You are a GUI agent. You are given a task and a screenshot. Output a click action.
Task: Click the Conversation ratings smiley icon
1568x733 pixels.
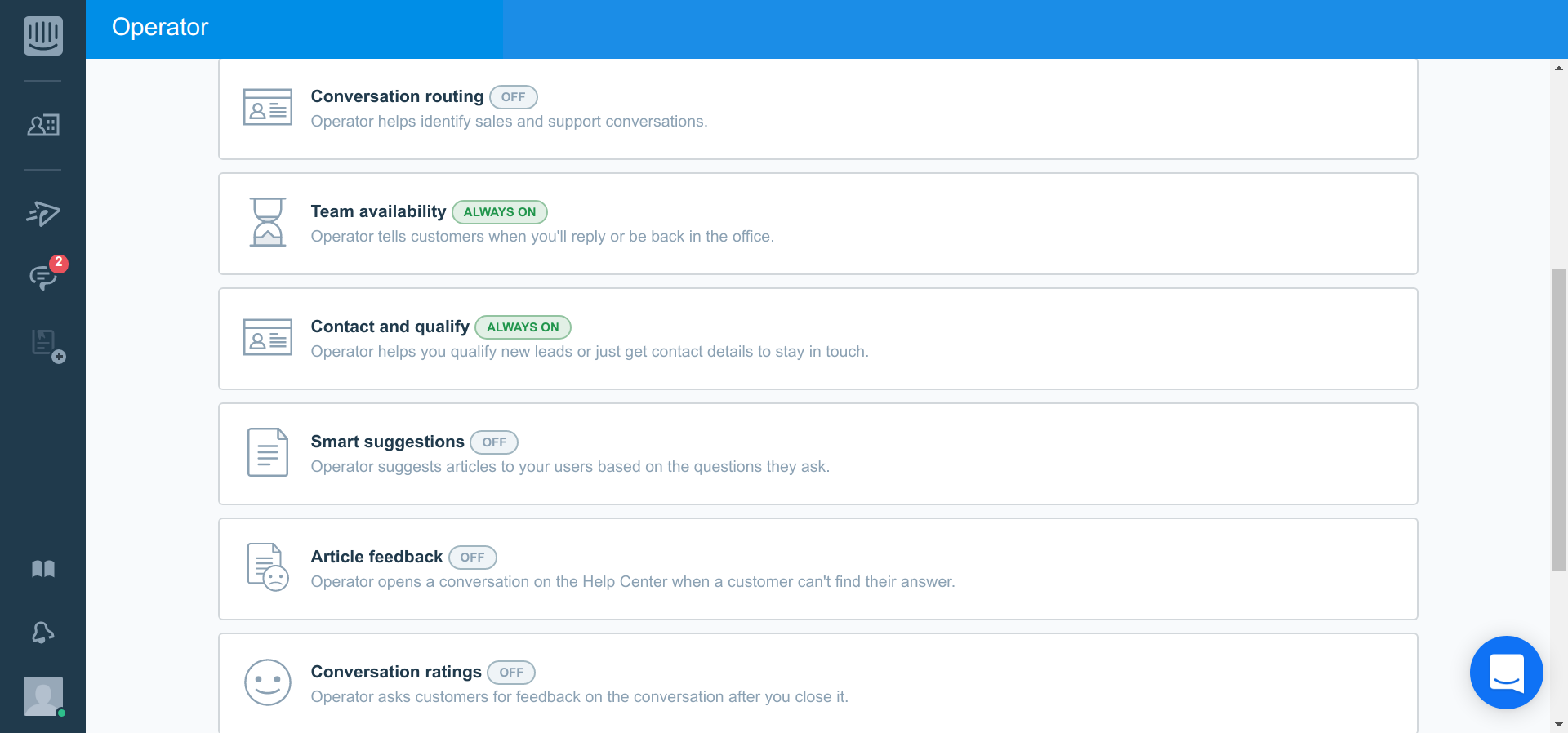[x=268, y=682]
